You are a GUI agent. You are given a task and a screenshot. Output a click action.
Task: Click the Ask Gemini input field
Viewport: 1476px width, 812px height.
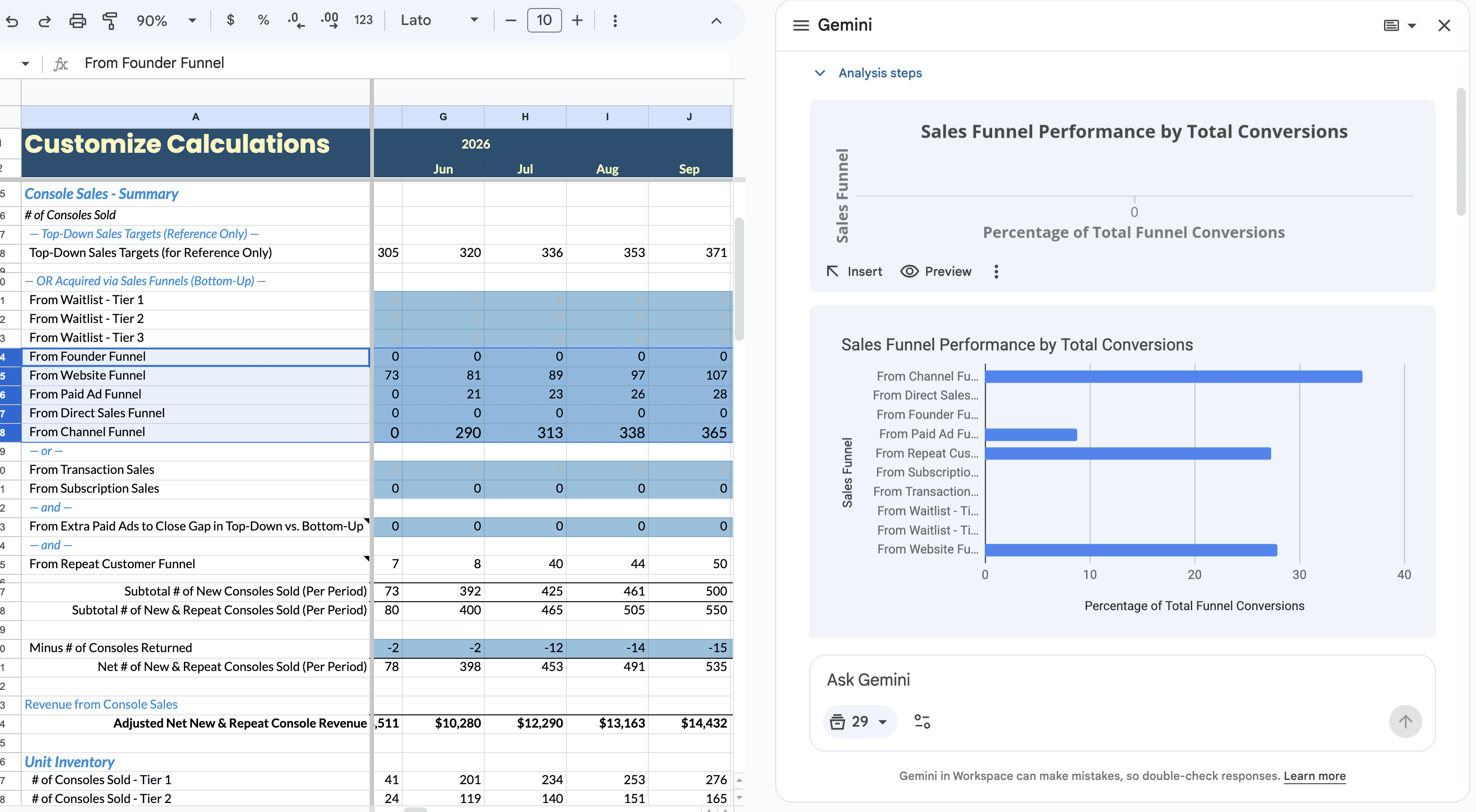tap(1089, 680)
